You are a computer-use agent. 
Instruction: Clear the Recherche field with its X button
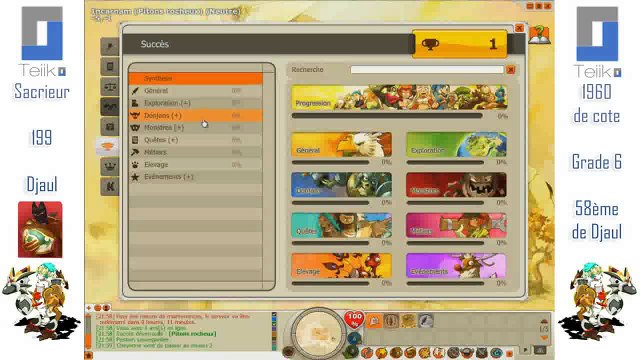510,70
